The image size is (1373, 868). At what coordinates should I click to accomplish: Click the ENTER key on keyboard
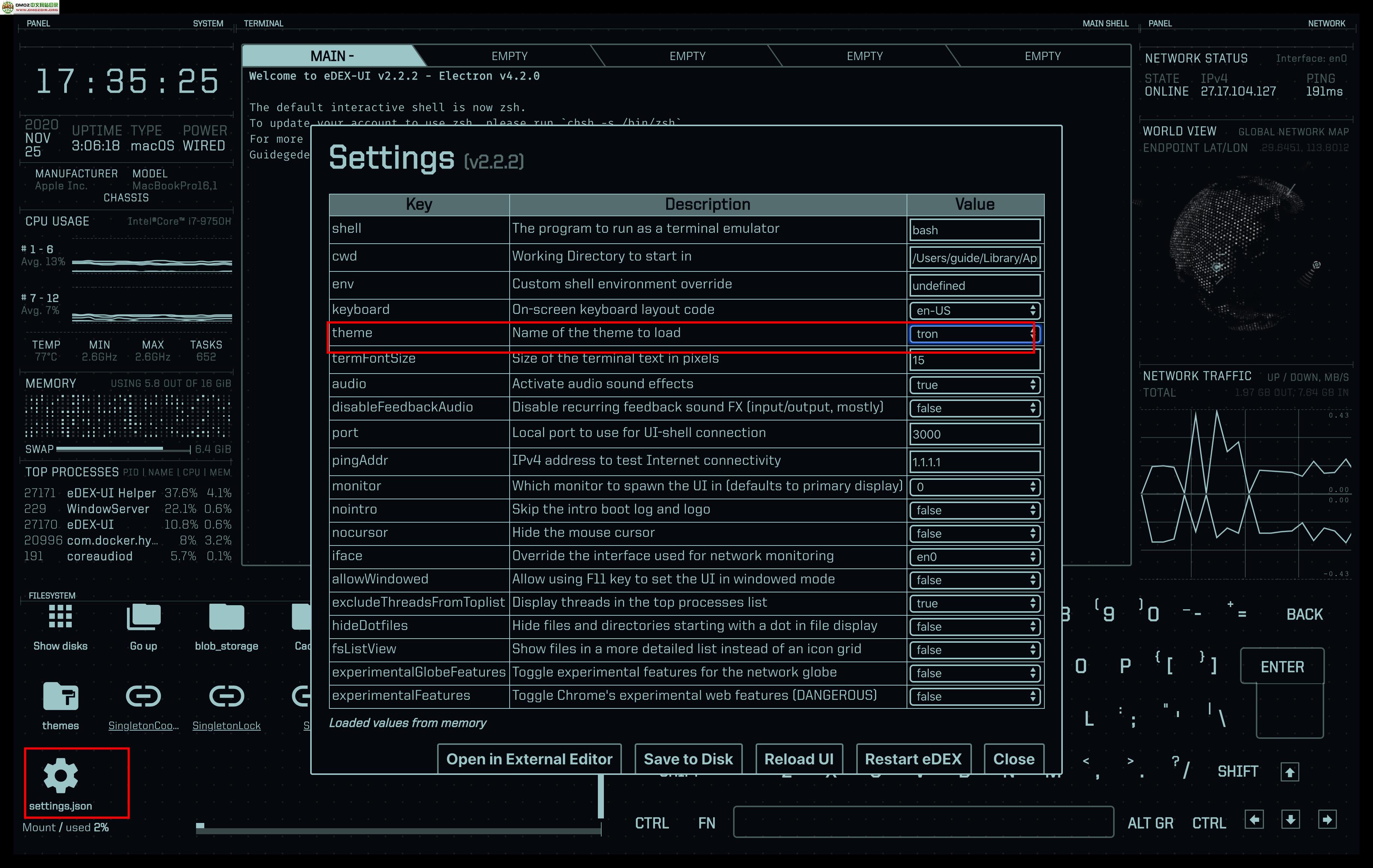[1282, 666]
